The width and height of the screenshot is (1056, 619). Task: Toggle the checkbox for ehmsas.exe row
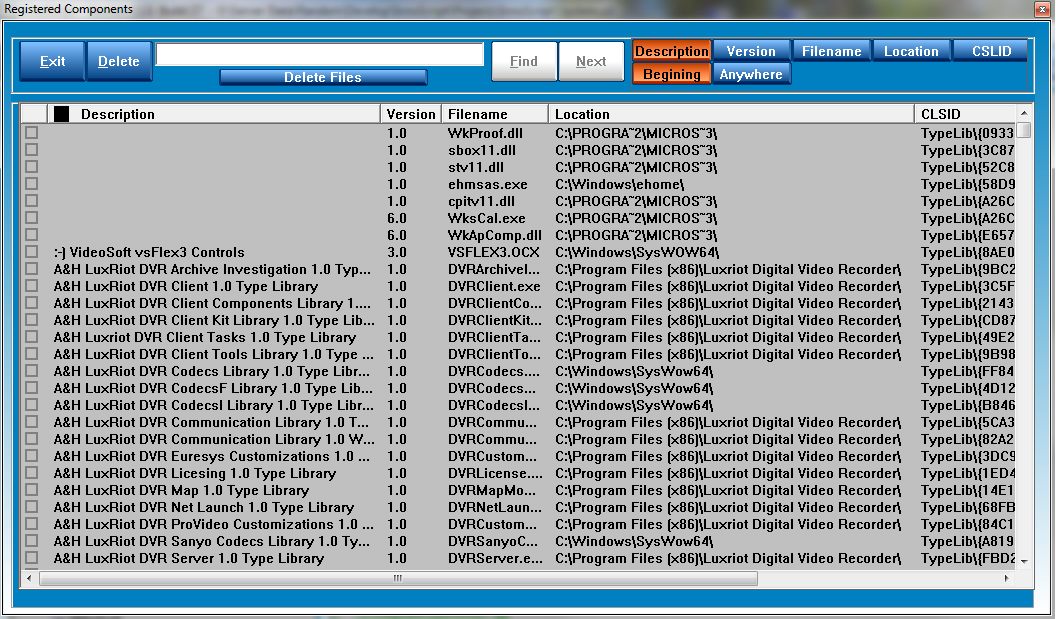[x=32, y=184]
